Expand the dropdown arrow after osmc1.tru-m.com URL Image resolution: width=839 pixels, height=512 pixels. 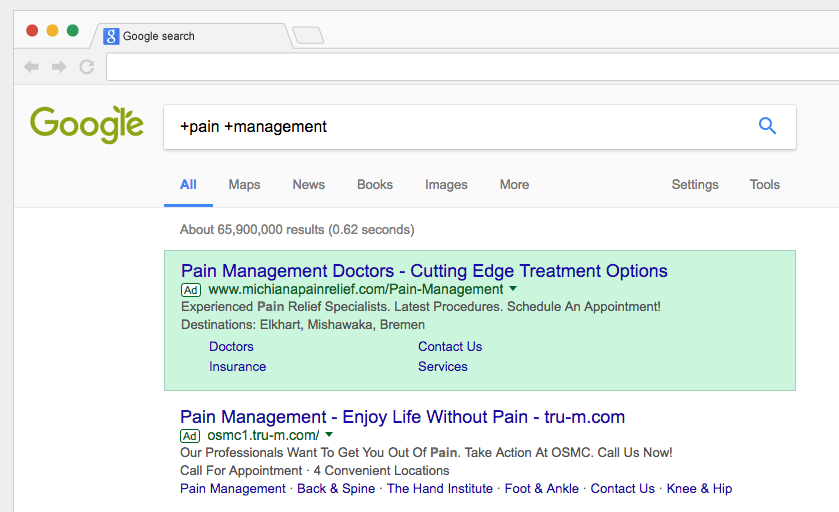point(329,435)
